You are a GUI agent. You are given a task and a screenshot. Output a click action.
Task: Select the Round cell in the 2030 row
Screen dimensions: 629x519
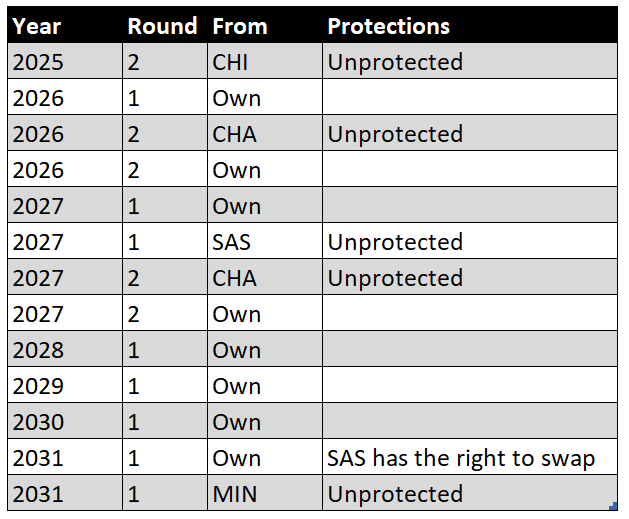(x=135, y=422)
